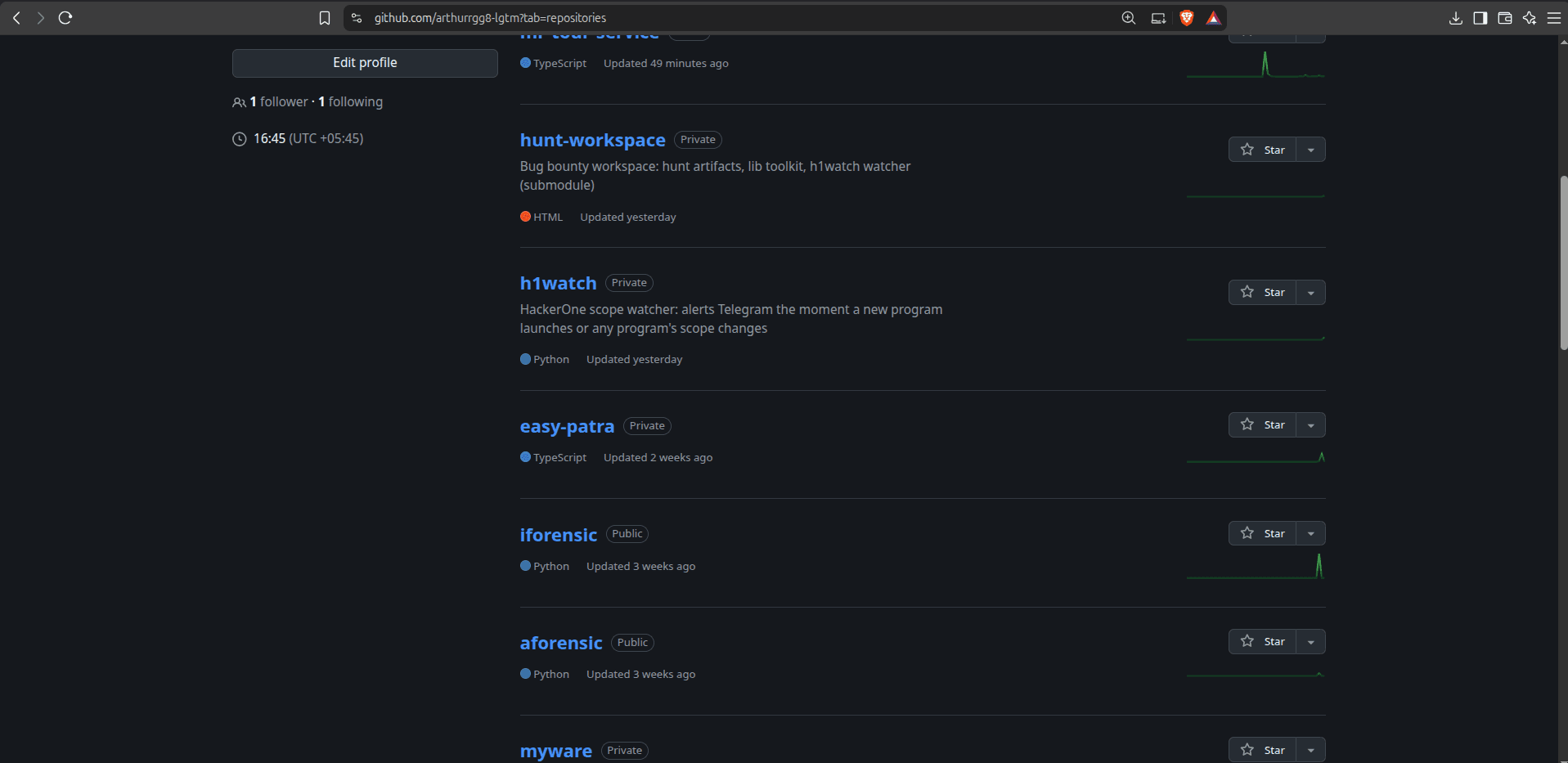Reload the page with refresh icon

(x=65, y=17)
